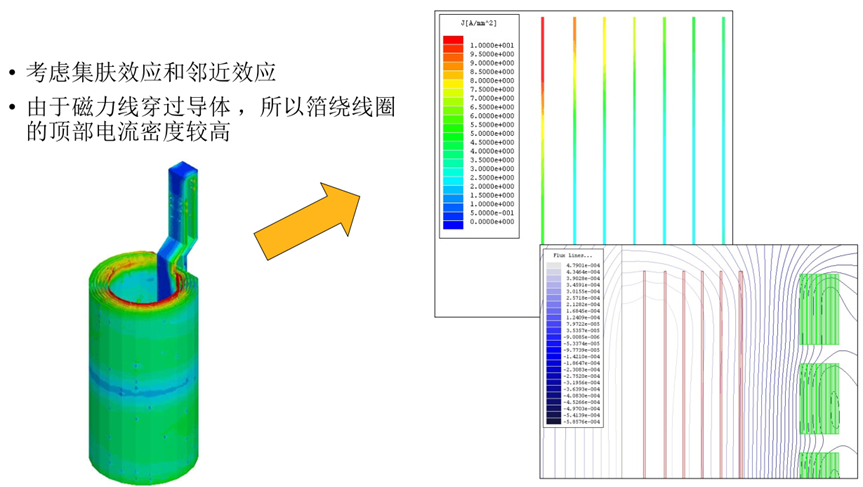Click the legend value 9.0000e+000
863x487 pixels.
[492, 63]
